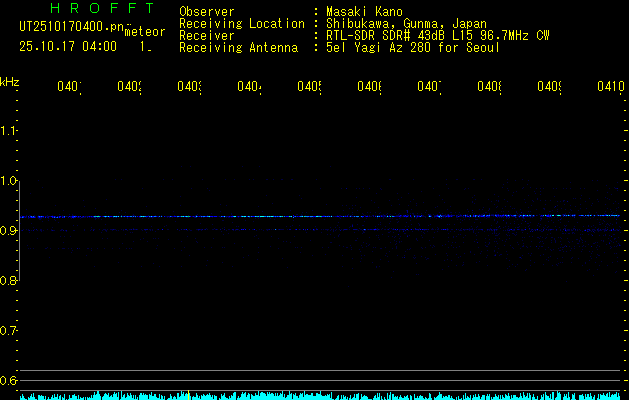
Task: Click the kHz axis unit label
Action: click(9, 82)
